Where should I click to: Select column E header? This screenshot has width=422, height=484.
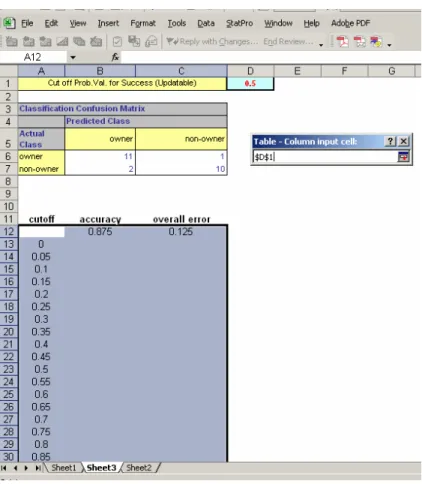pyautogui.click(x=297, y=71)
